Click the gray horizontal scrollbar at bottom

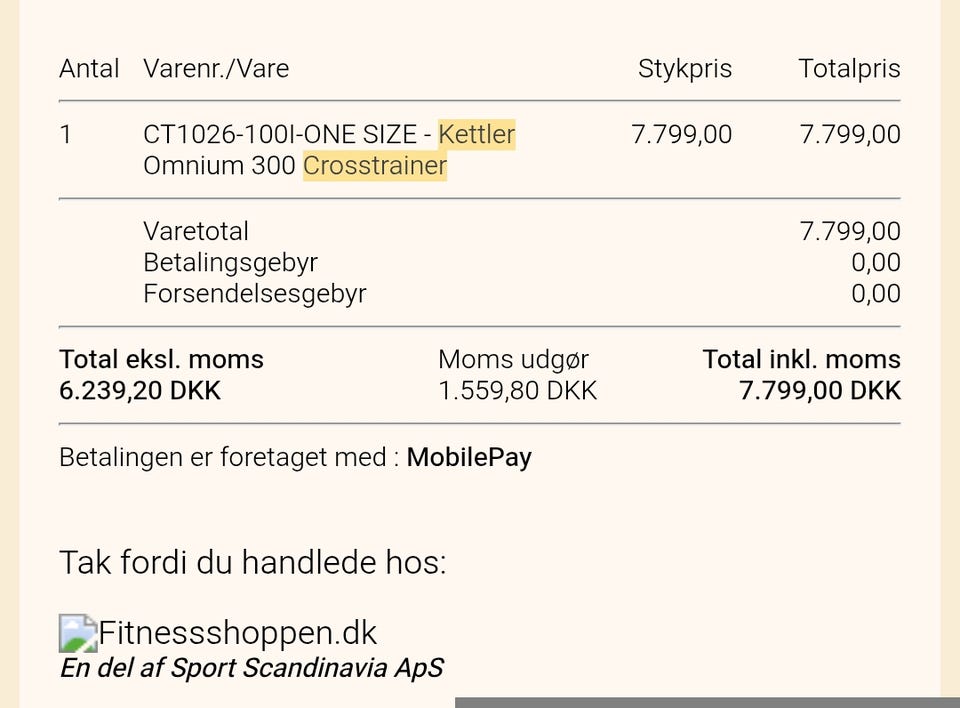706,702
